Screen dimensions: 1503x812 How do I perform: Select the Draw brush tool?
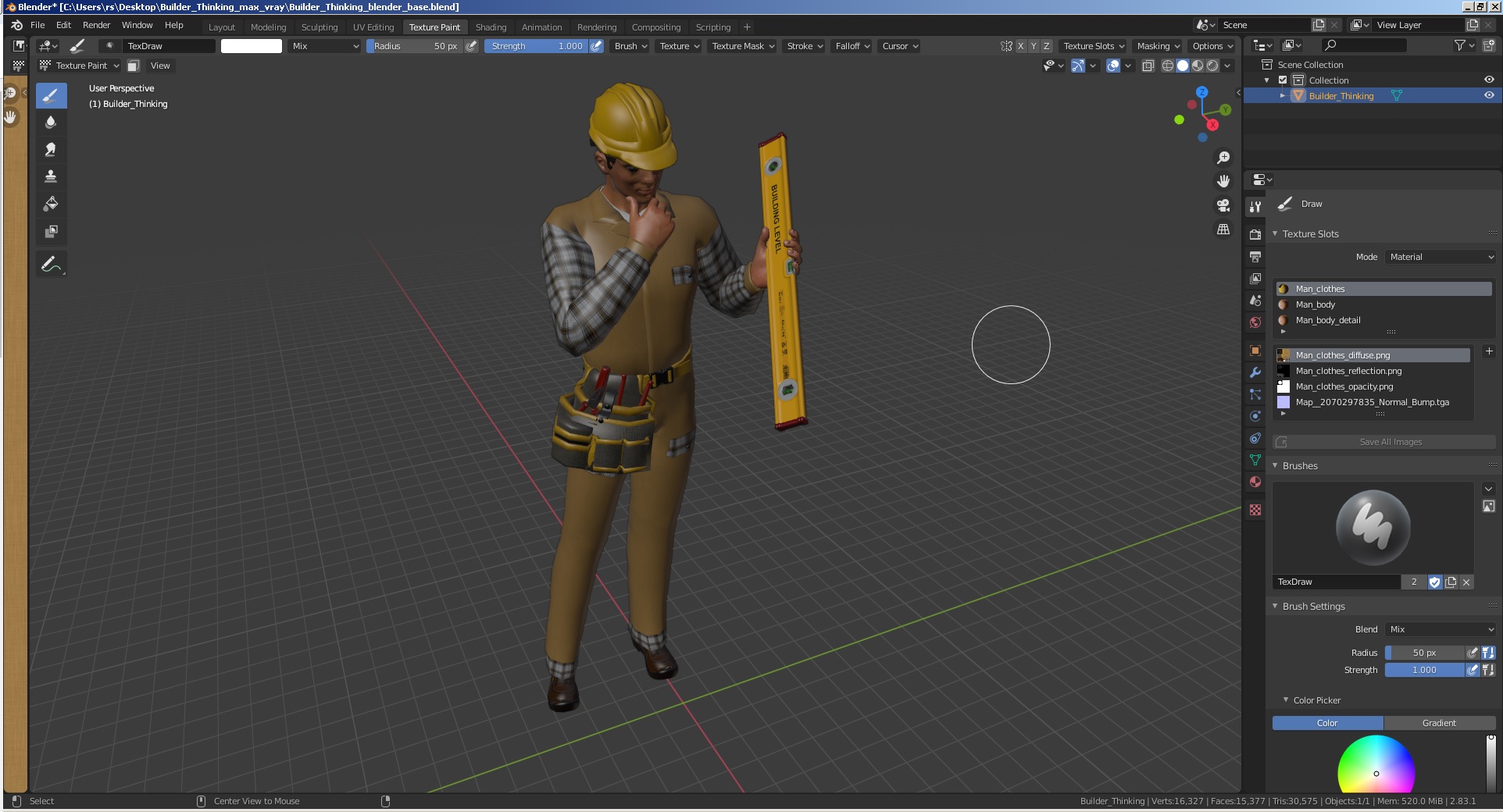(51, 95)
